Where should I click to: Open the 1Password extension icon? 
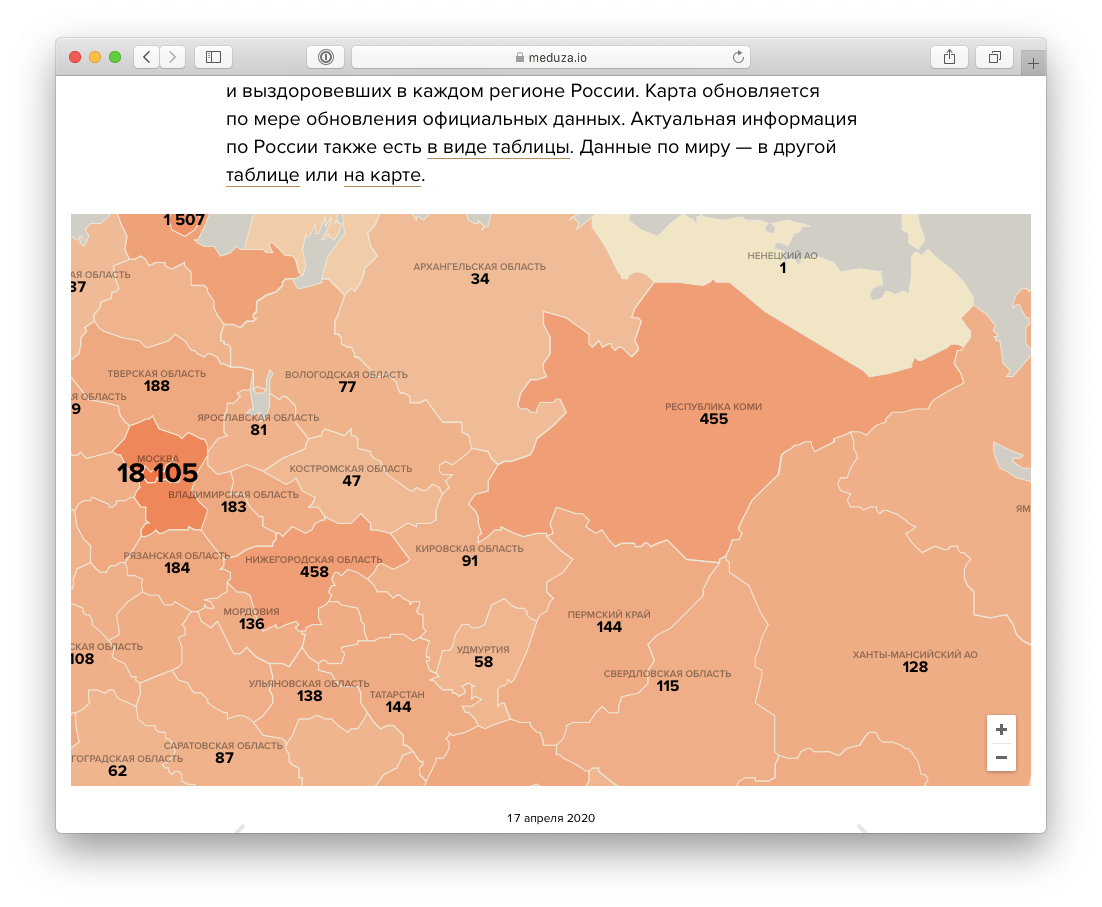326,57
